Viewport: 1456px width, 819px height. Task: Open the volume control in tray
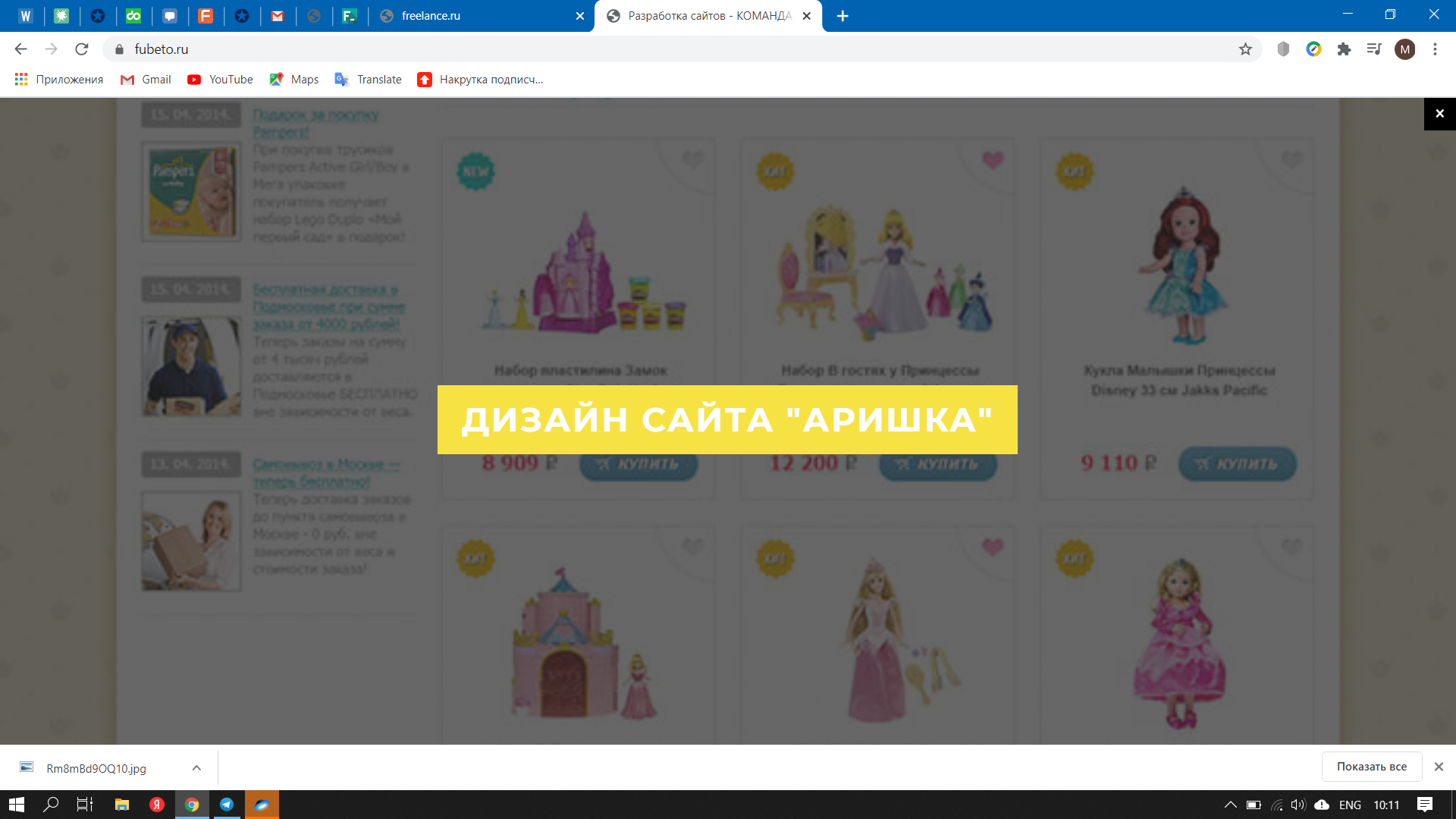click(x=1298, y=805)
